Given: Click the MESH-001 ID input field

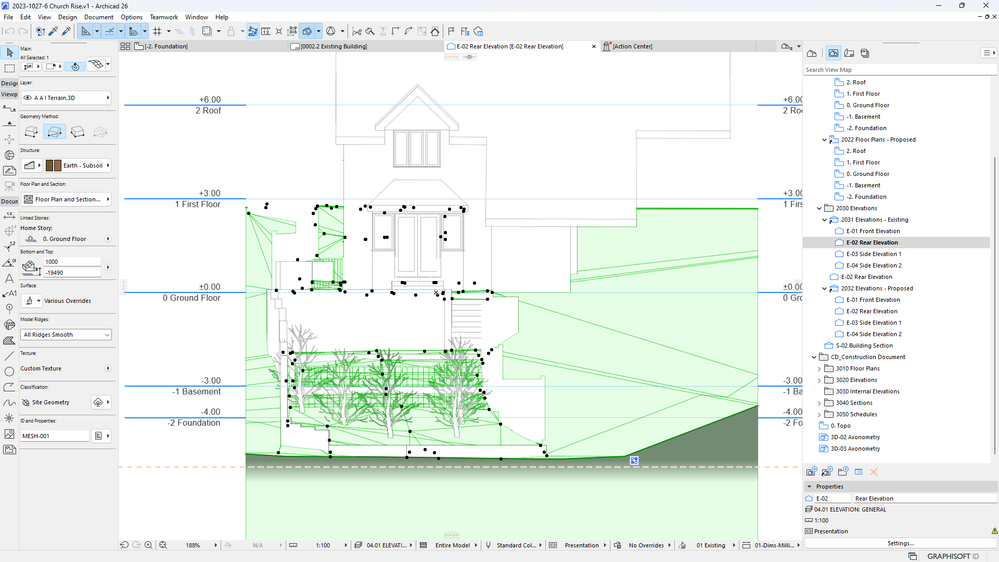Looking at the screenshot, I should [x=55, y=436].
